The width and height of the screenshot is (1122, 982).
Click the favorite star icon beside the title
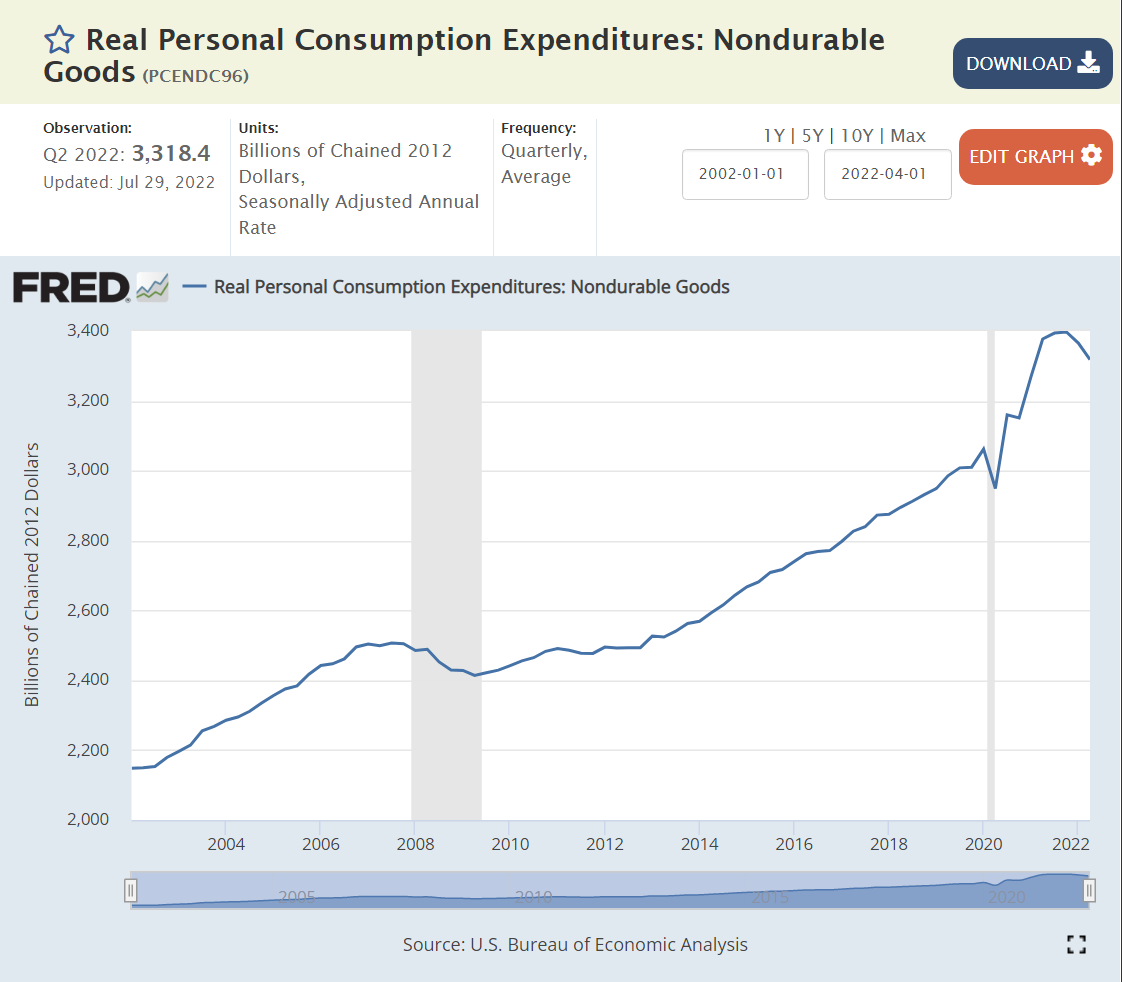(x=59, y=40)
